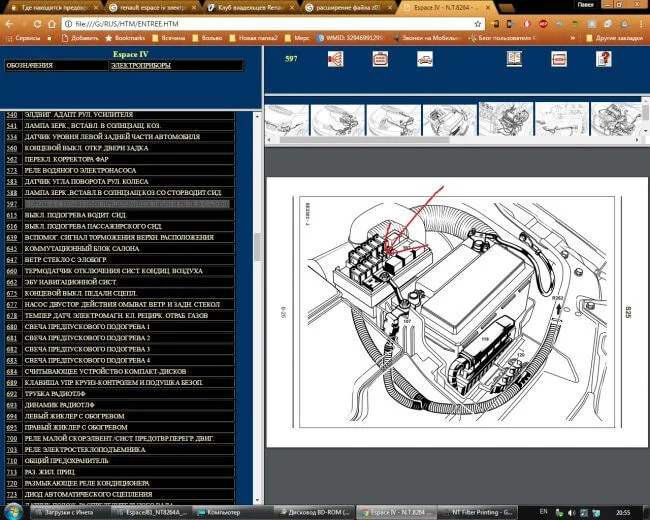Click the browser back arrow button
Screen dimensions: 650x520
[x=9, y=22]
